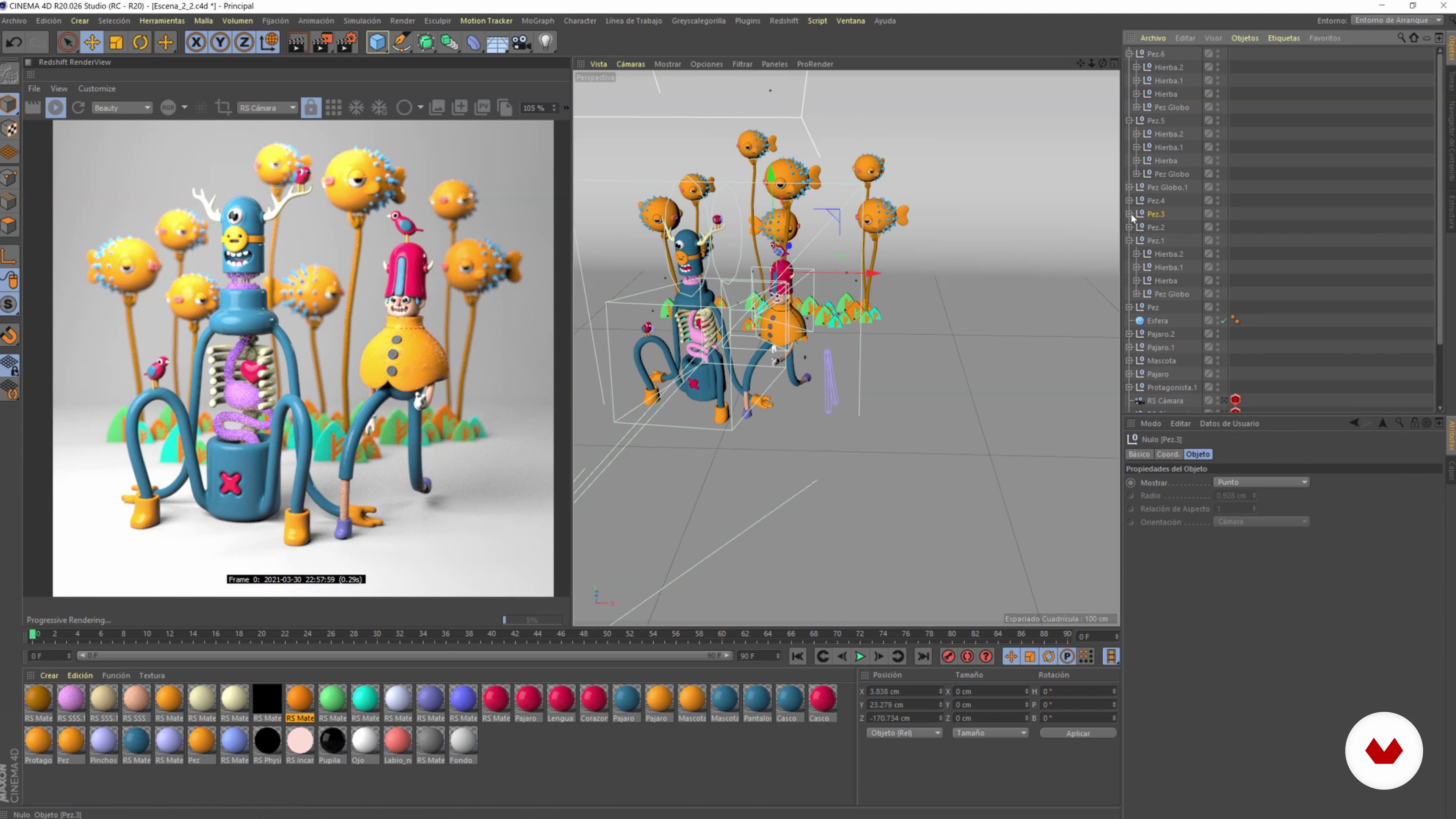Click the Aplicar button
The image size is (1456, 819).
(1078, 734)
